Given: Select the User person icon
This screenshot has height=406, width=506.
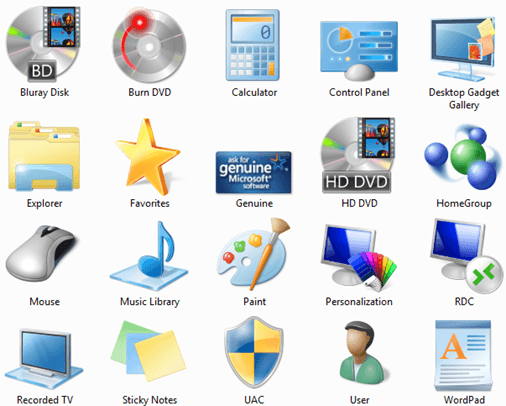Looking at the screenshot, I should click(361, 353).
